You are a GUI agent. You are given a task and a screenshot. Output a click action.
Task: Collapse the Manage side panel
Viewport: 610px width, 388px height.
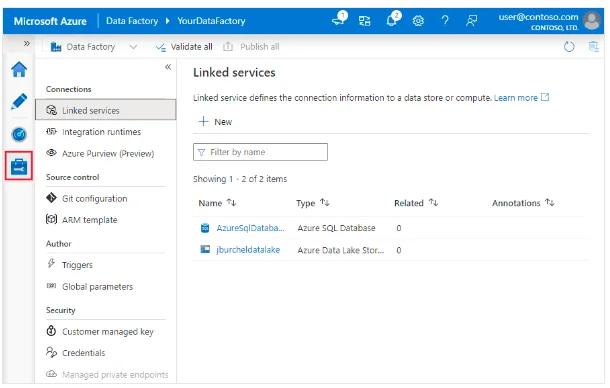click(x=168, y=67)
